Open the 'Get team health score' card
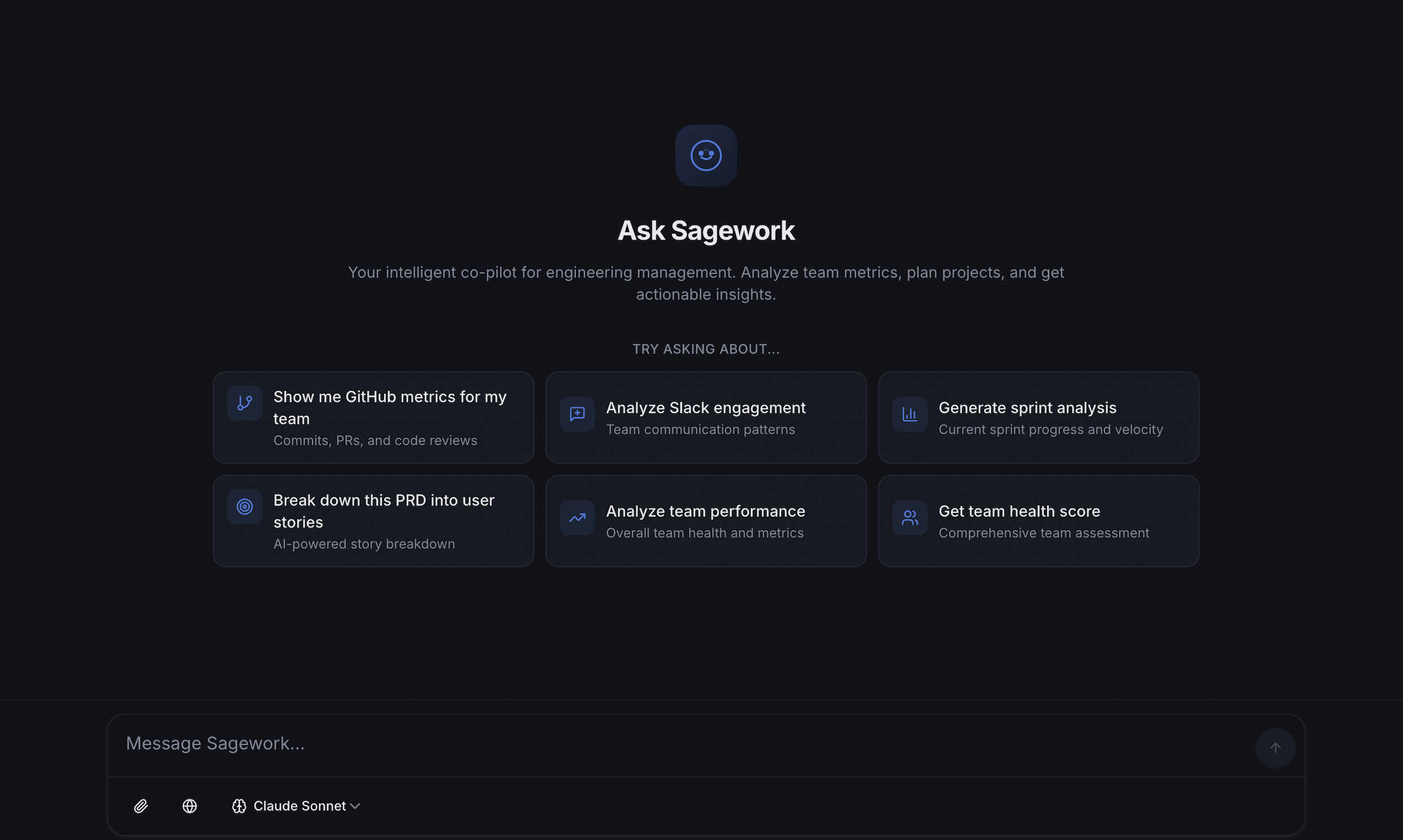The width and height of the screenshot is (1403, 840). click(x=1038, y=520)
